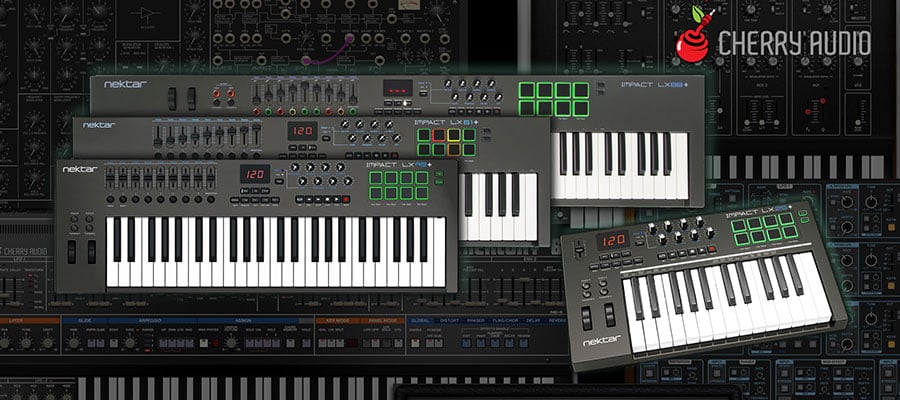The height and width of the screenshot is (400, 900).
Task: Tap the top-left green pad on the LX25+
Action: [739, 226]
